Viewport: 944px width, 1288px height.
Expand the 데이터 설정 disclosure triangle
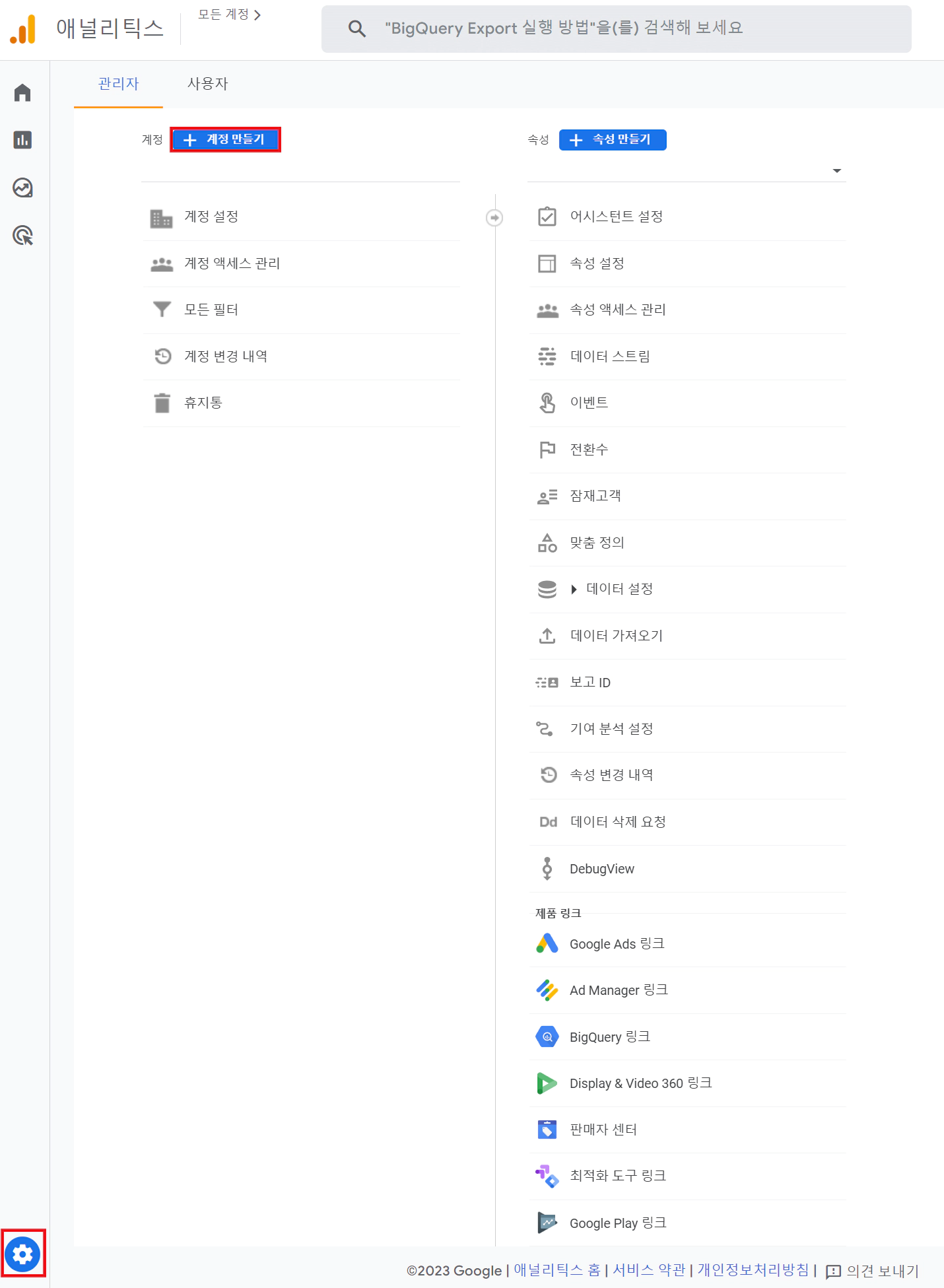pos(574,589)
